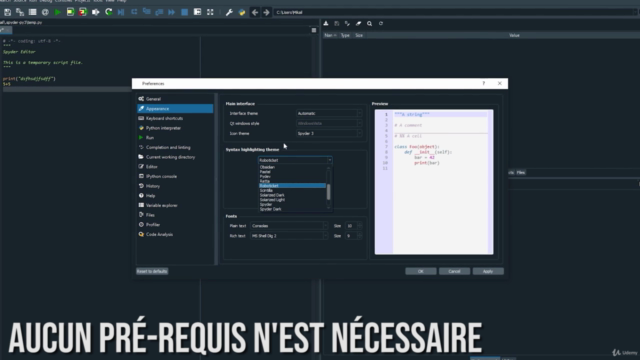Click the Re-run last script icon
The width and height of the screenshot is (640, 360).
coord(109,13)
